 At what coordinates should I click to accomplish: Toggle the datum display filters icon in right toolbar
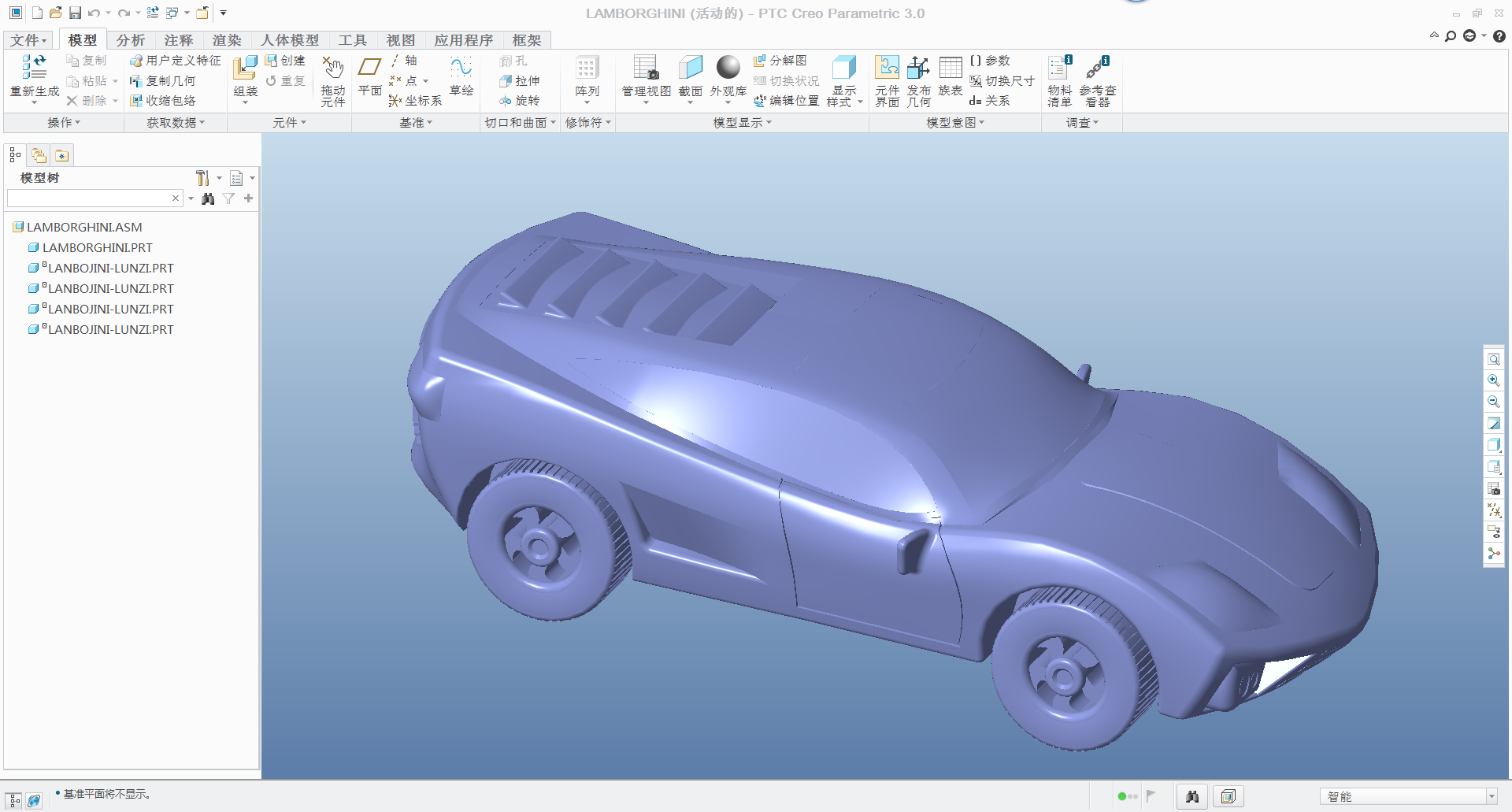pyautogui.click(x=1494, y=510)
